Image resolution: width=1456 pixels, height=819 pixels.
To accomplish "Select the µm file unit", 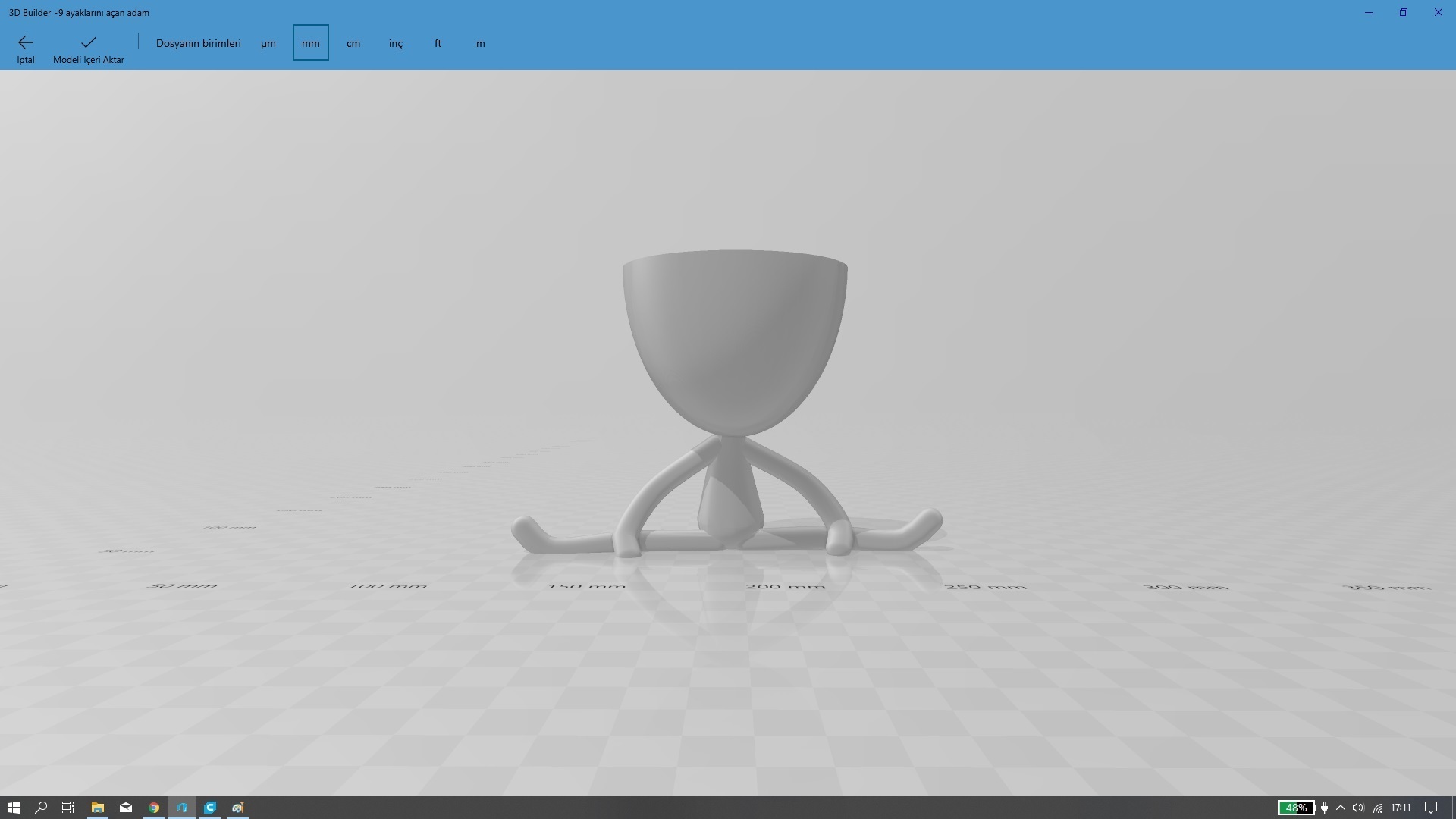I will click(x=268, y=43).
